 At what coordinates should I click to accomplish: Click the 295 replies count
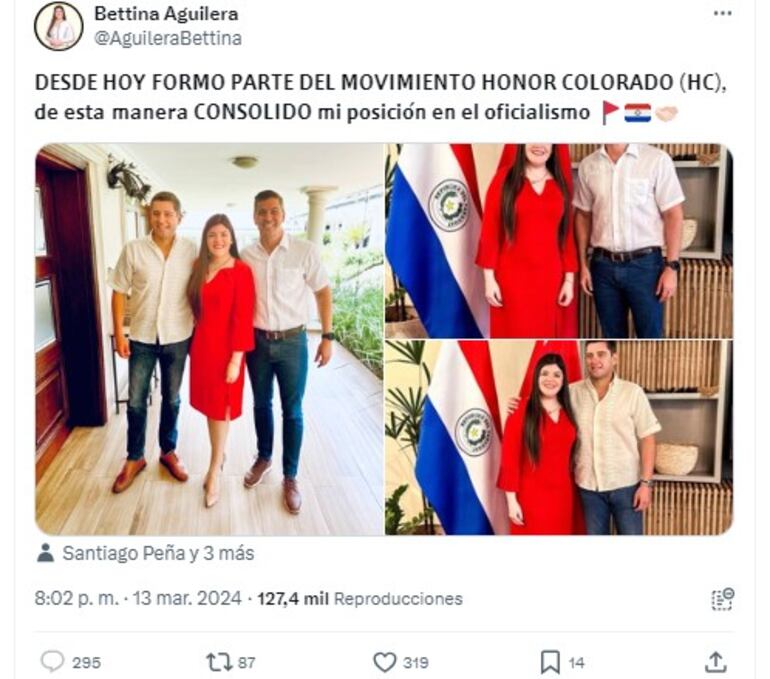tap(86, 663)
